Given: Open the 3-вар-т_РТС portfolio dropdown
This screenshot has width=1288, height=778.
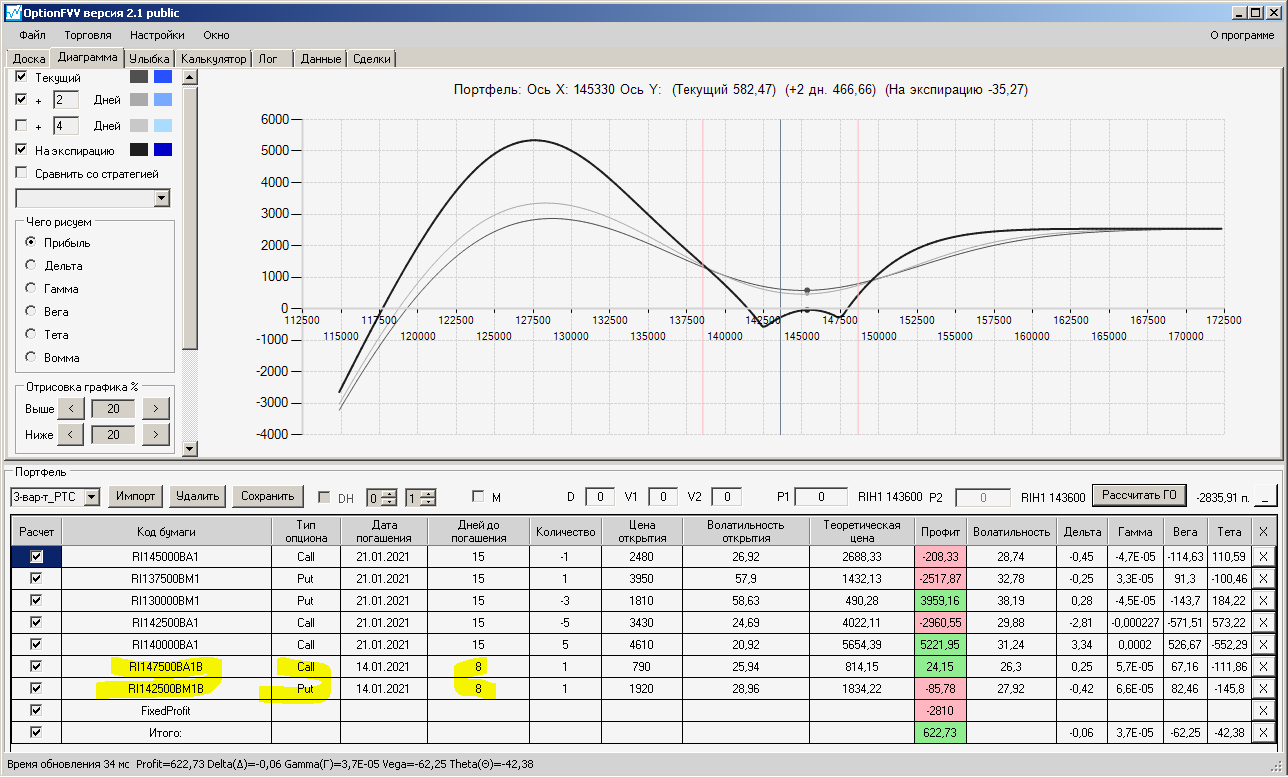Looking at the screenshot, I should pyautogui.click(x=92, y=497).
